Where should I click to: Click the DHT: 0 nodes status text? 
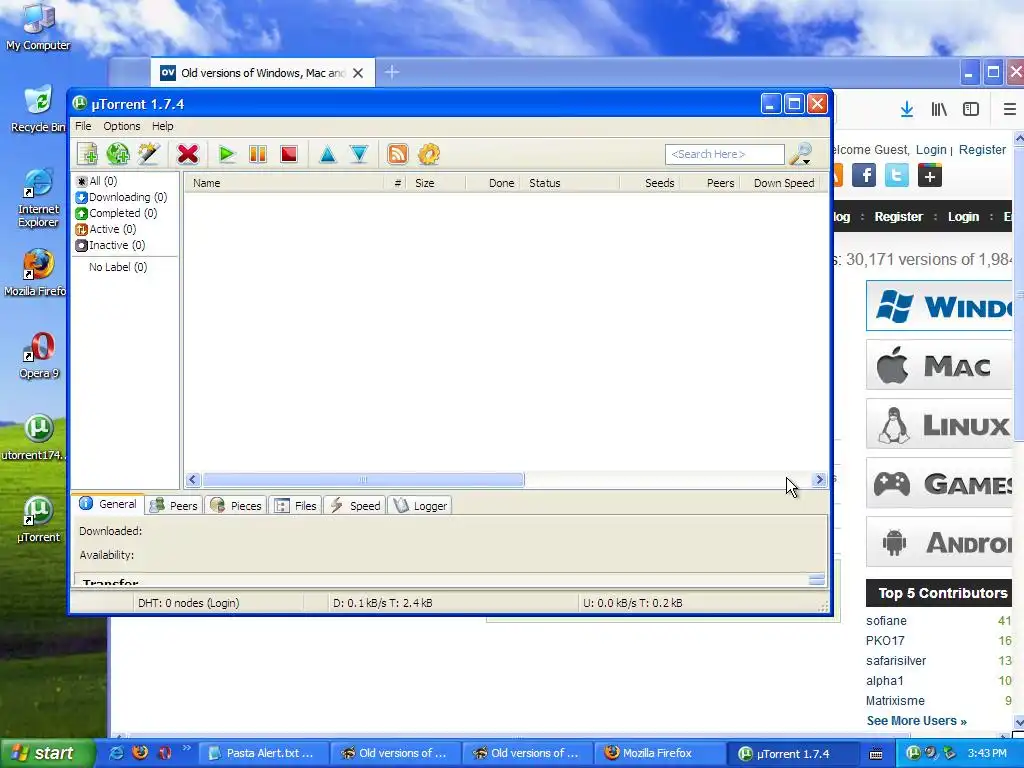pos(188,603)
